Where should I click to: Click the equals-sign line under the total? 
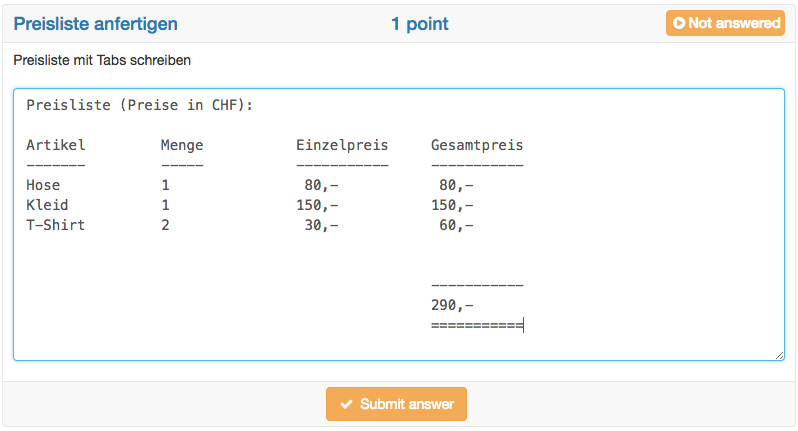(477, 325)
